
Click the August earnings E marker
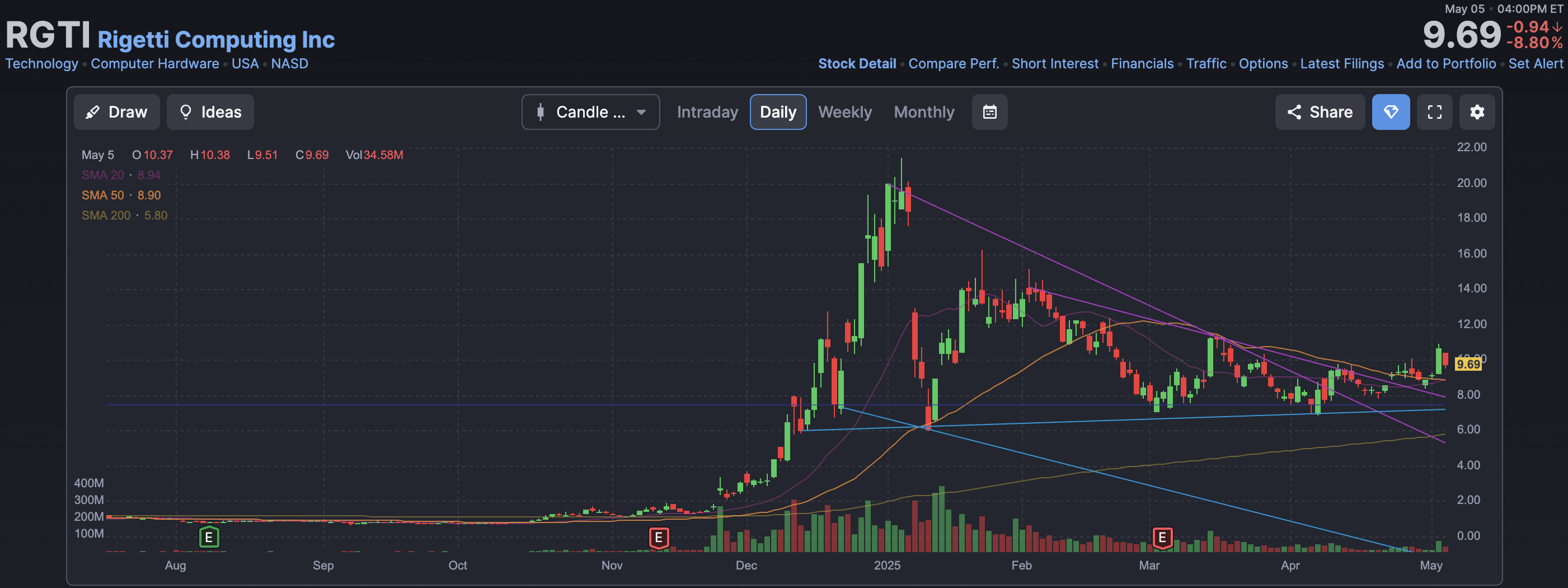coord(209,538)
